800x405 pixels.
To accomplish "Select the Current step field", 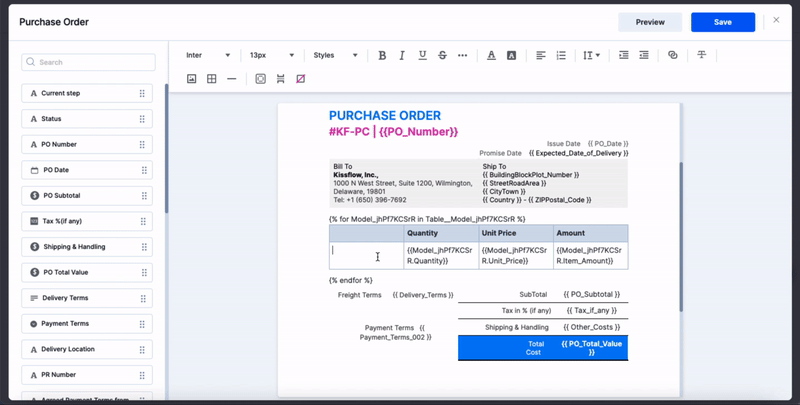I will click(x=87, y=93).
